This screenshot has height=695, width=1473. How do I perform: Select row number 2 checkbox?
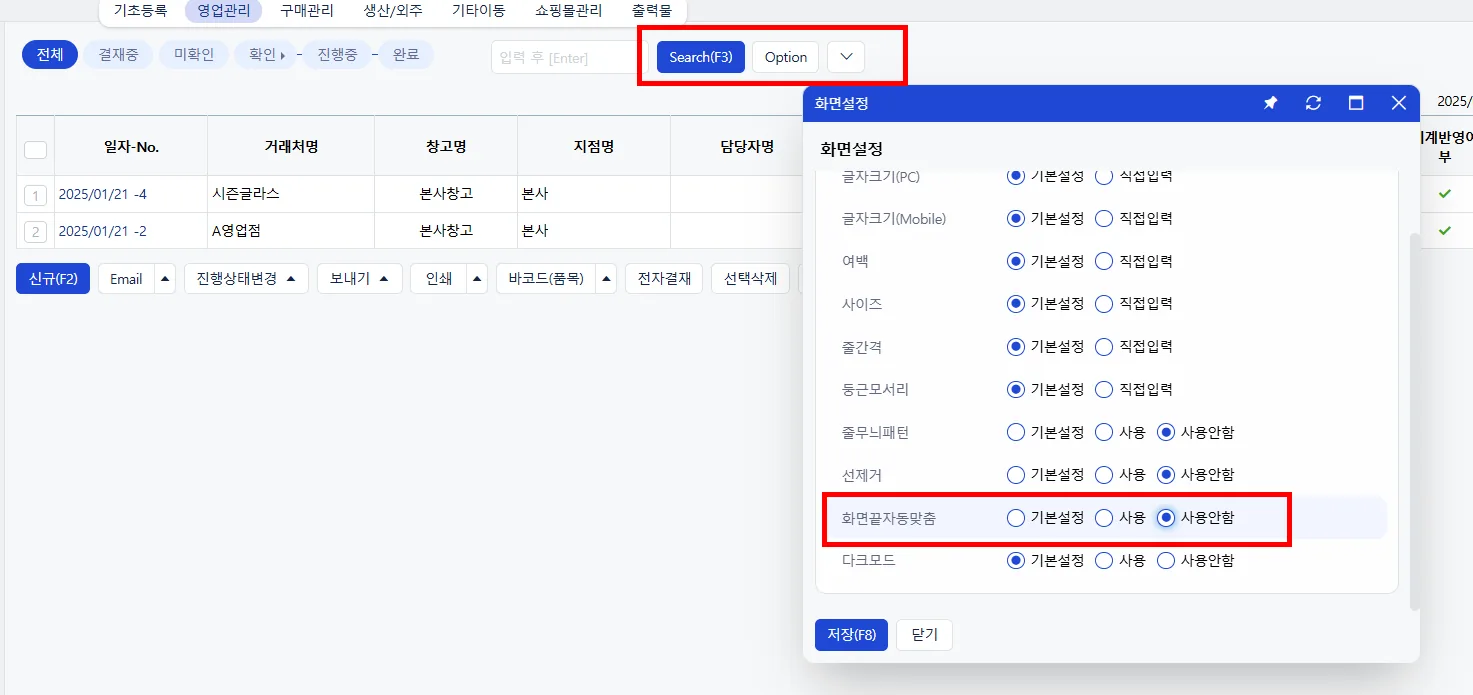(x=35, y=232)
